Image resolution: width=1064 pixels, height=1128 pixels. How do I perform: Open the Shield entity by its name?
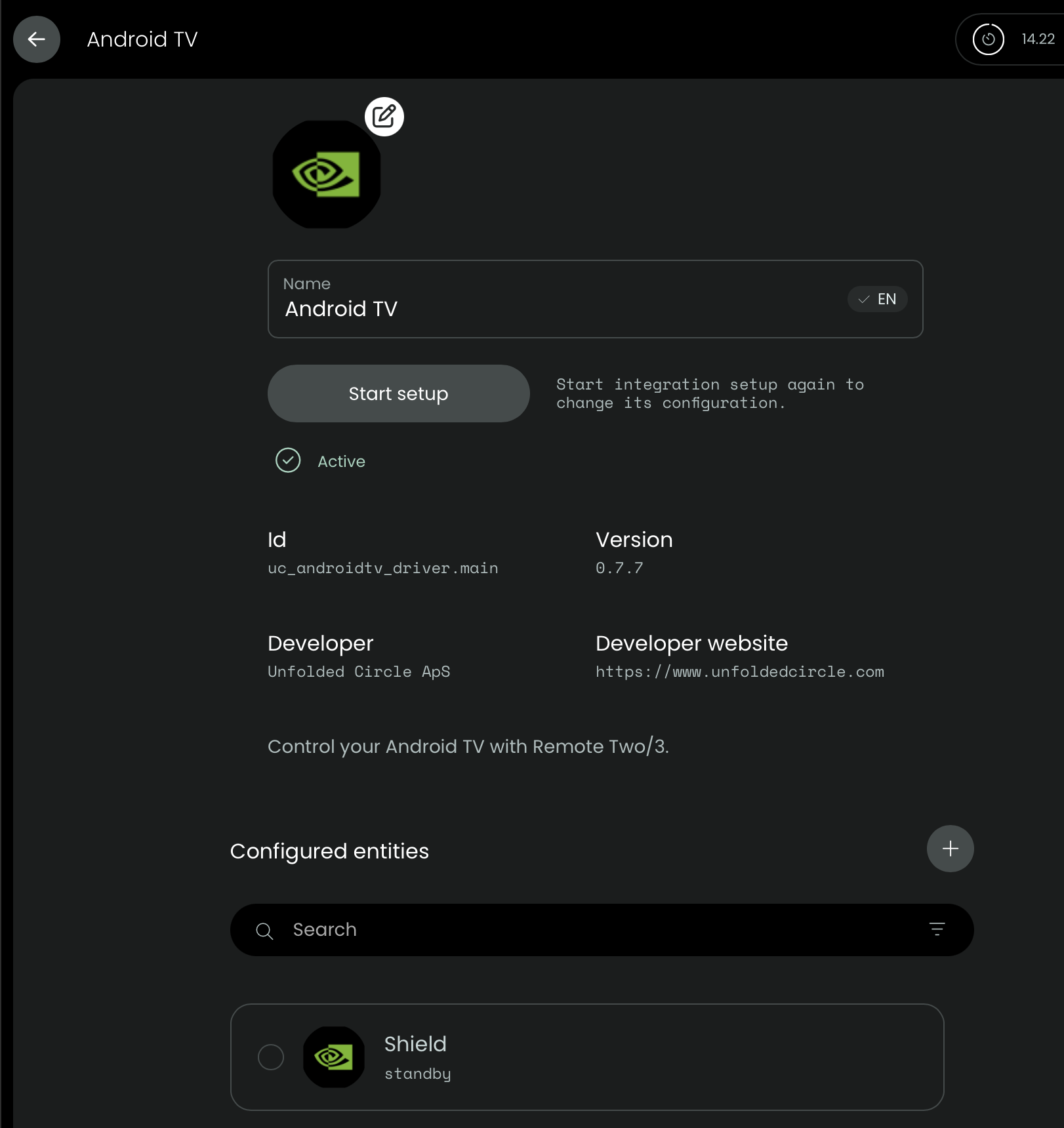pos(415,1043)
